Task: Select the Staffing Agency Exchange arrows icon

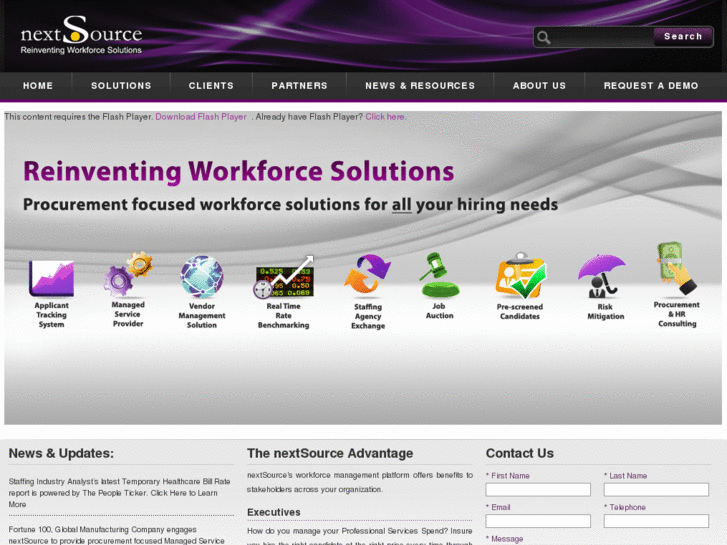Action: [x=368, y=274]
